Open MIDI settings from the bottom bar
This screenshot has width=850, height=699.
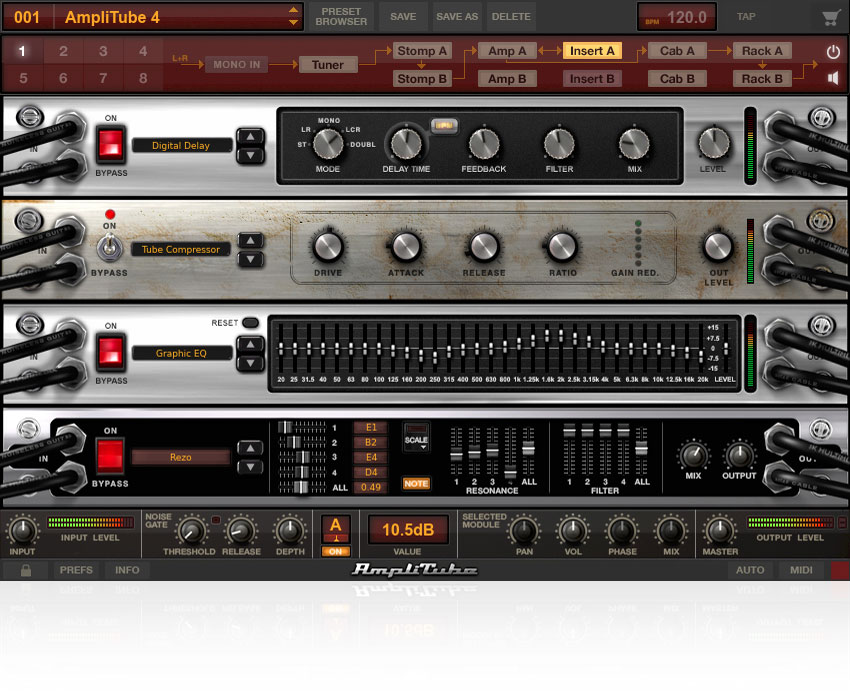point(802,570)
